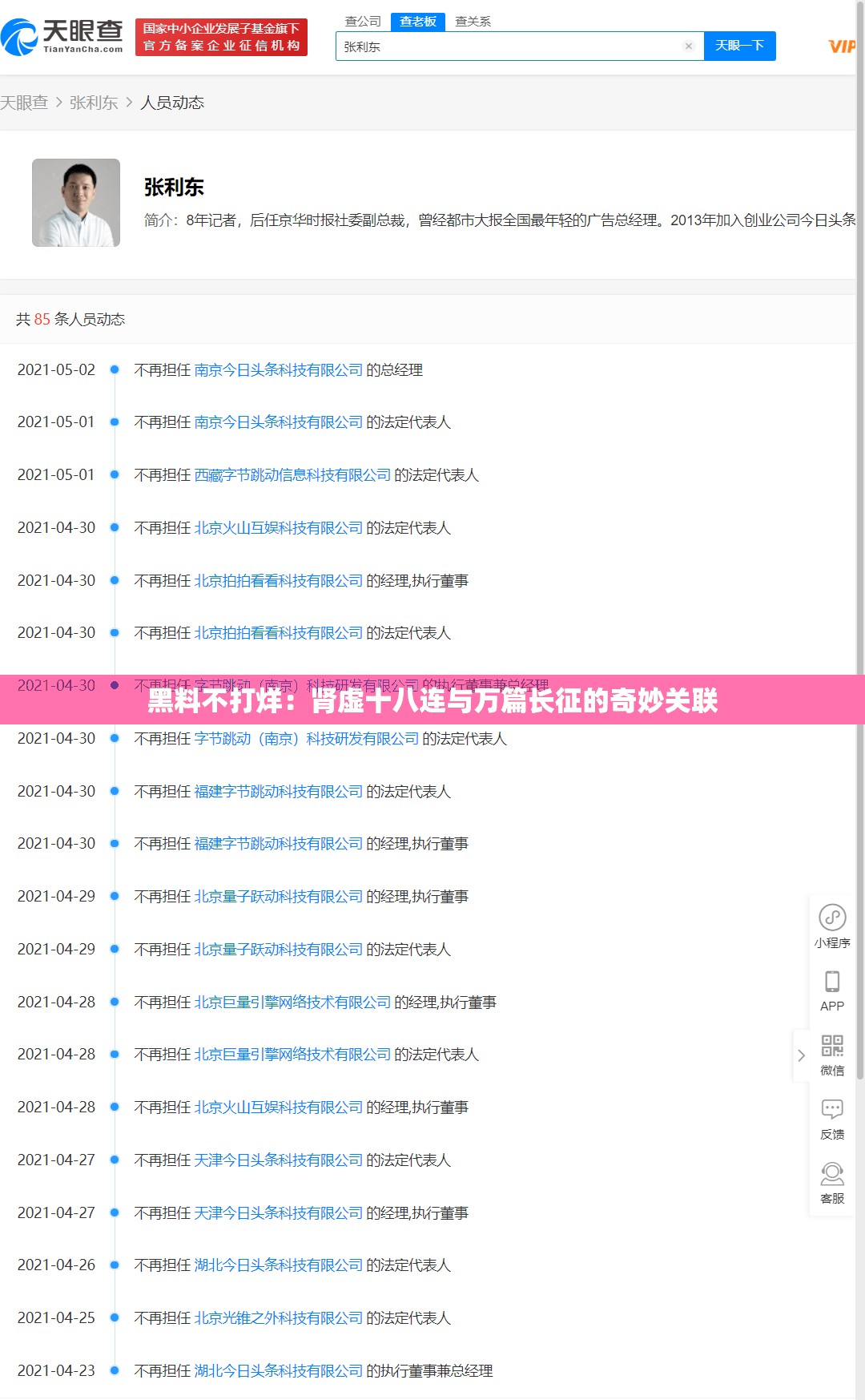Open 南京今日头条科技有限公司 link dated 2021-05-02

tap(279, 370)
